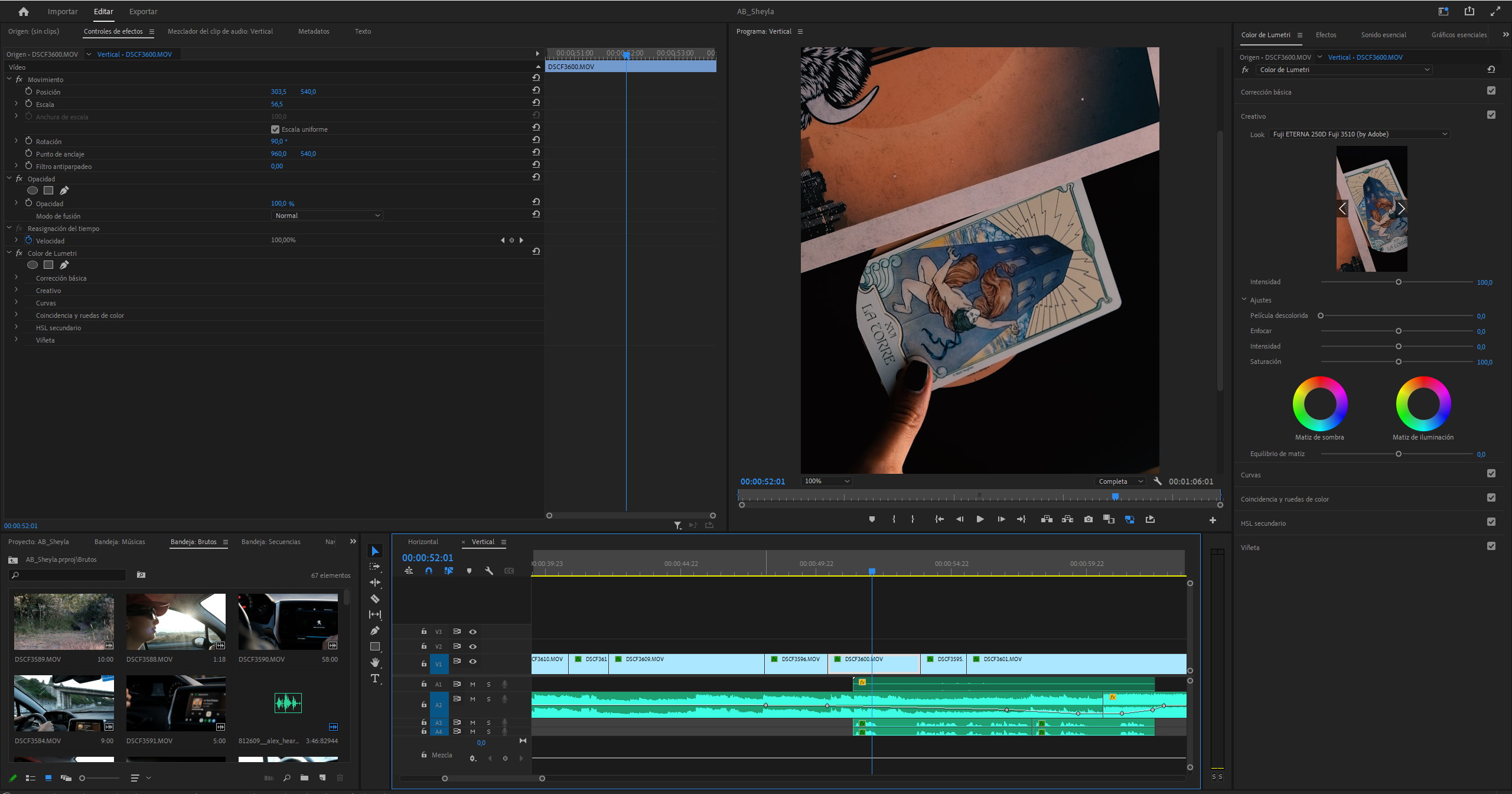Add a marker in the program monitor

point(872,519)
